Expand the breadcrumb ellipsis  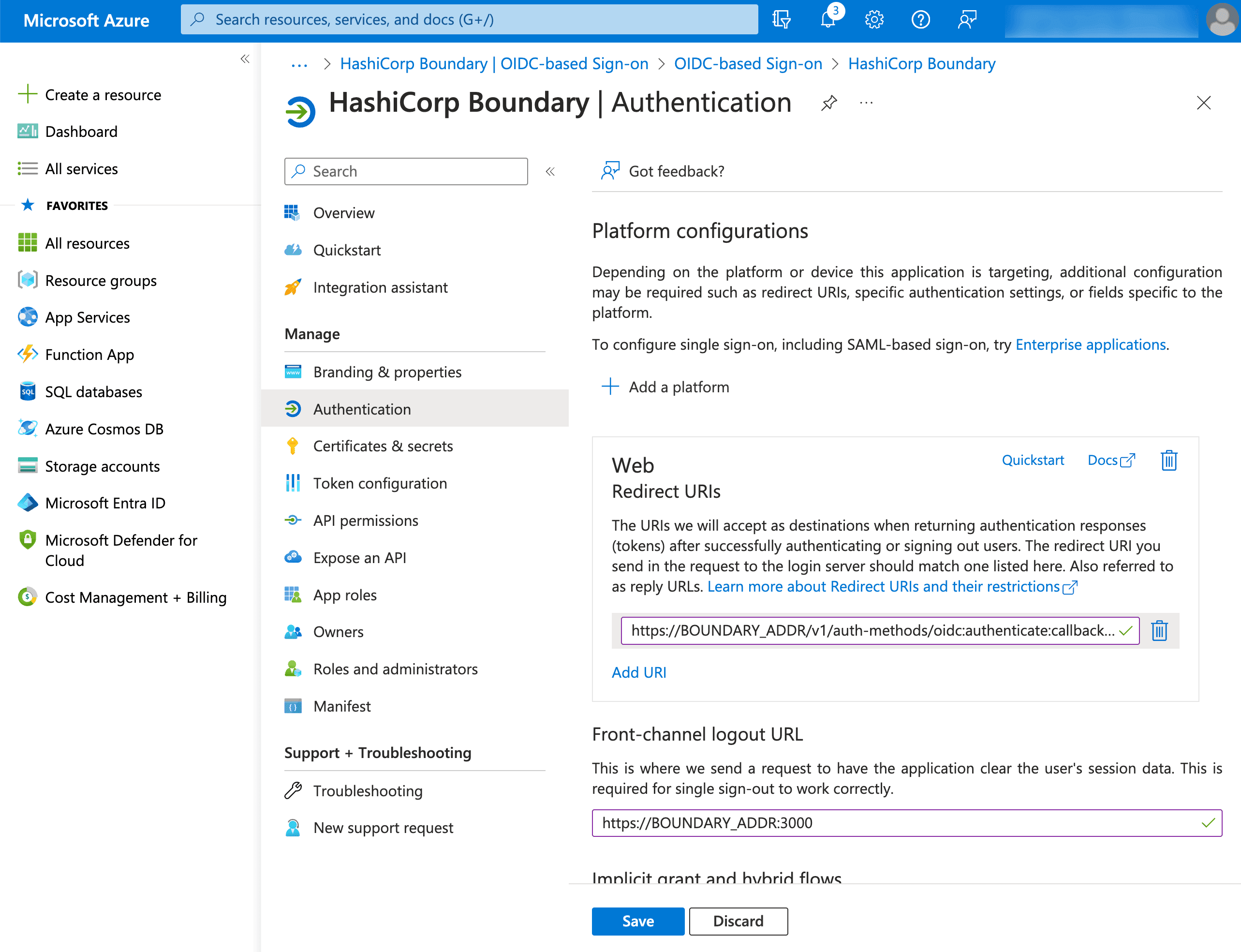299,65
